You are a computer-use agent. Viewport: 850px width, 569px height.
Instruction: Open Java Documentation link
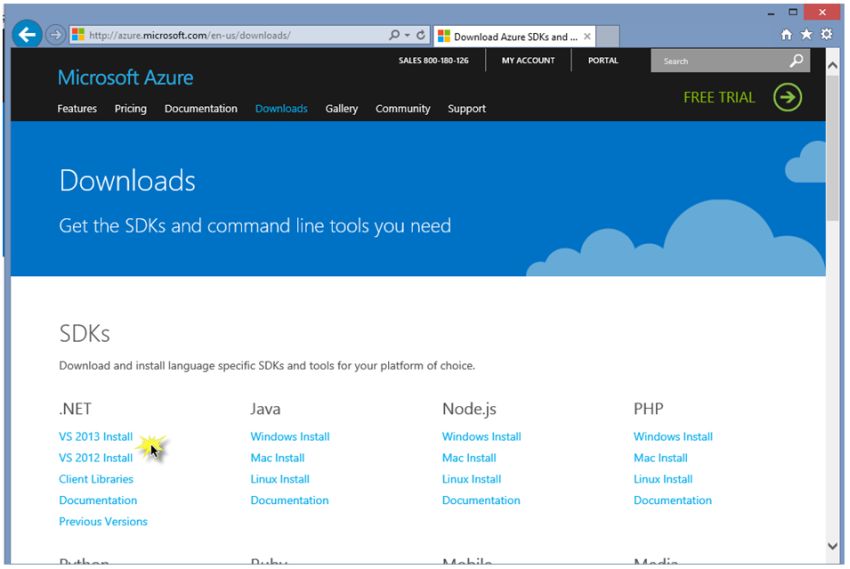pos(289,500)
